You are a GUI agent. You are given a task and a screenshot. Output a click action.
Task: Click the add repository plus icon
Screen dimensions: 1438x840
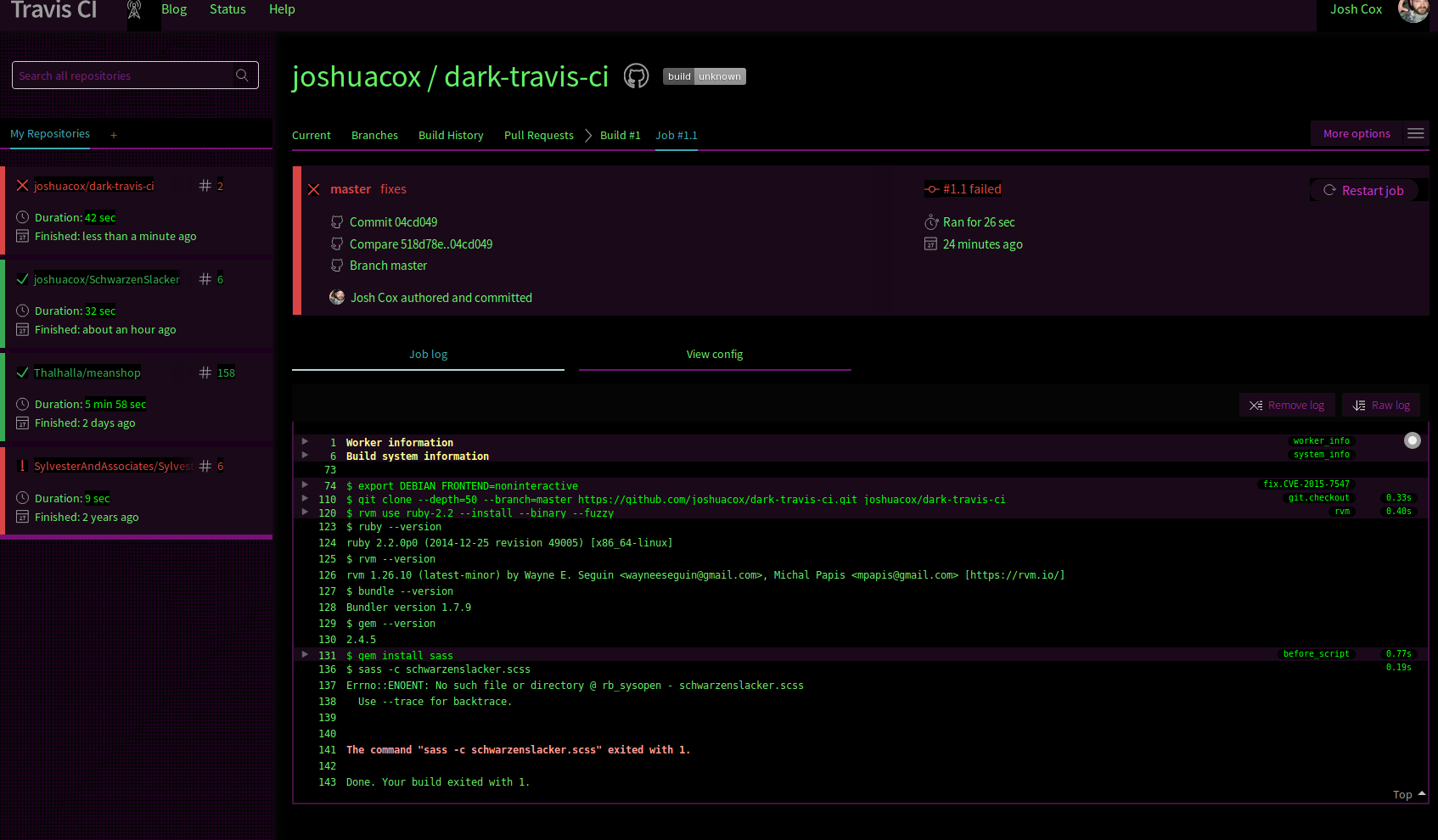point(113,134)
